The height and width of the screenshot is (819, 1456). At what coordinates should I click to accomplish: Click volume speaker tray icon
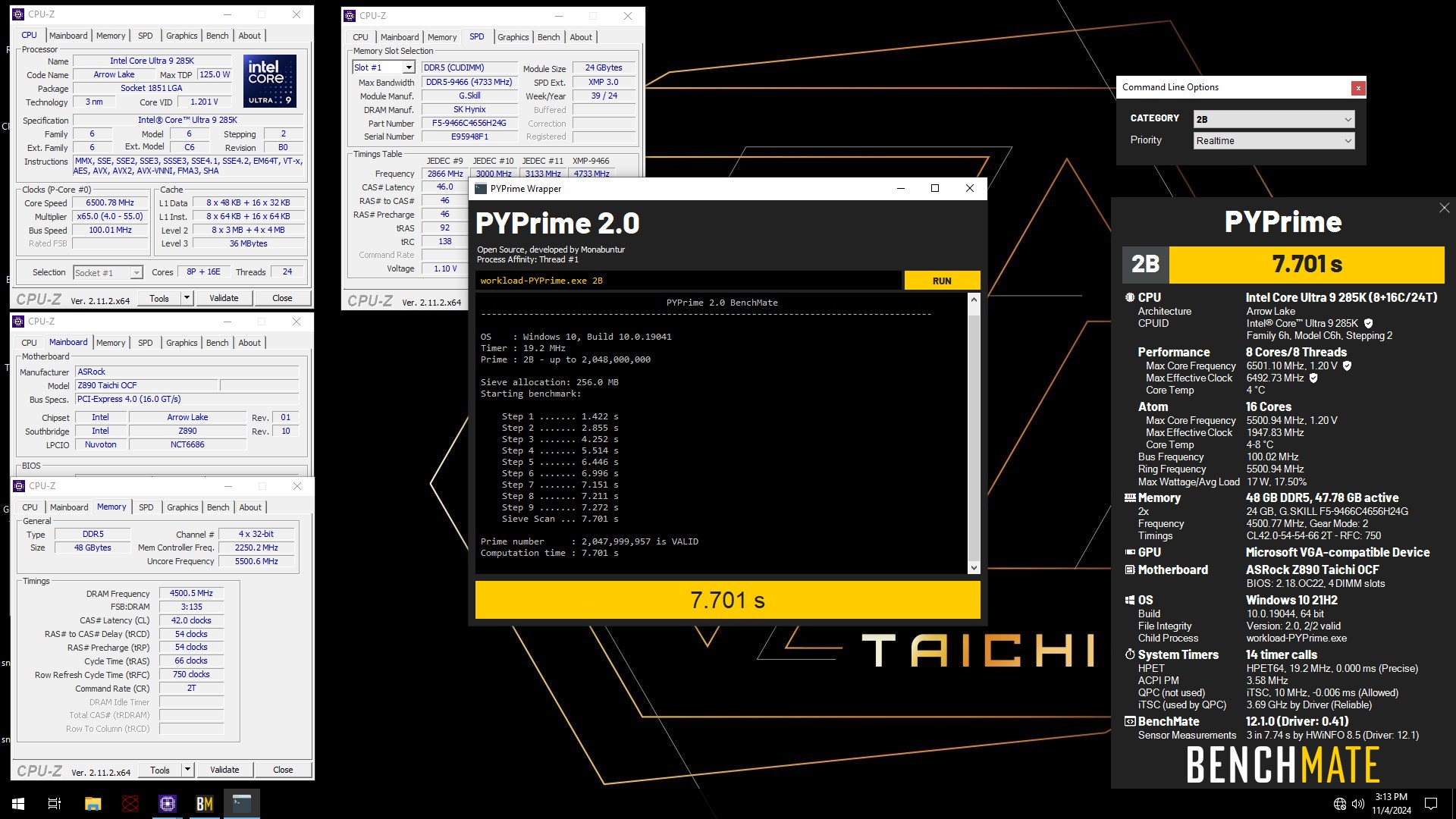pyautogui.click(x=1357, y=804)
